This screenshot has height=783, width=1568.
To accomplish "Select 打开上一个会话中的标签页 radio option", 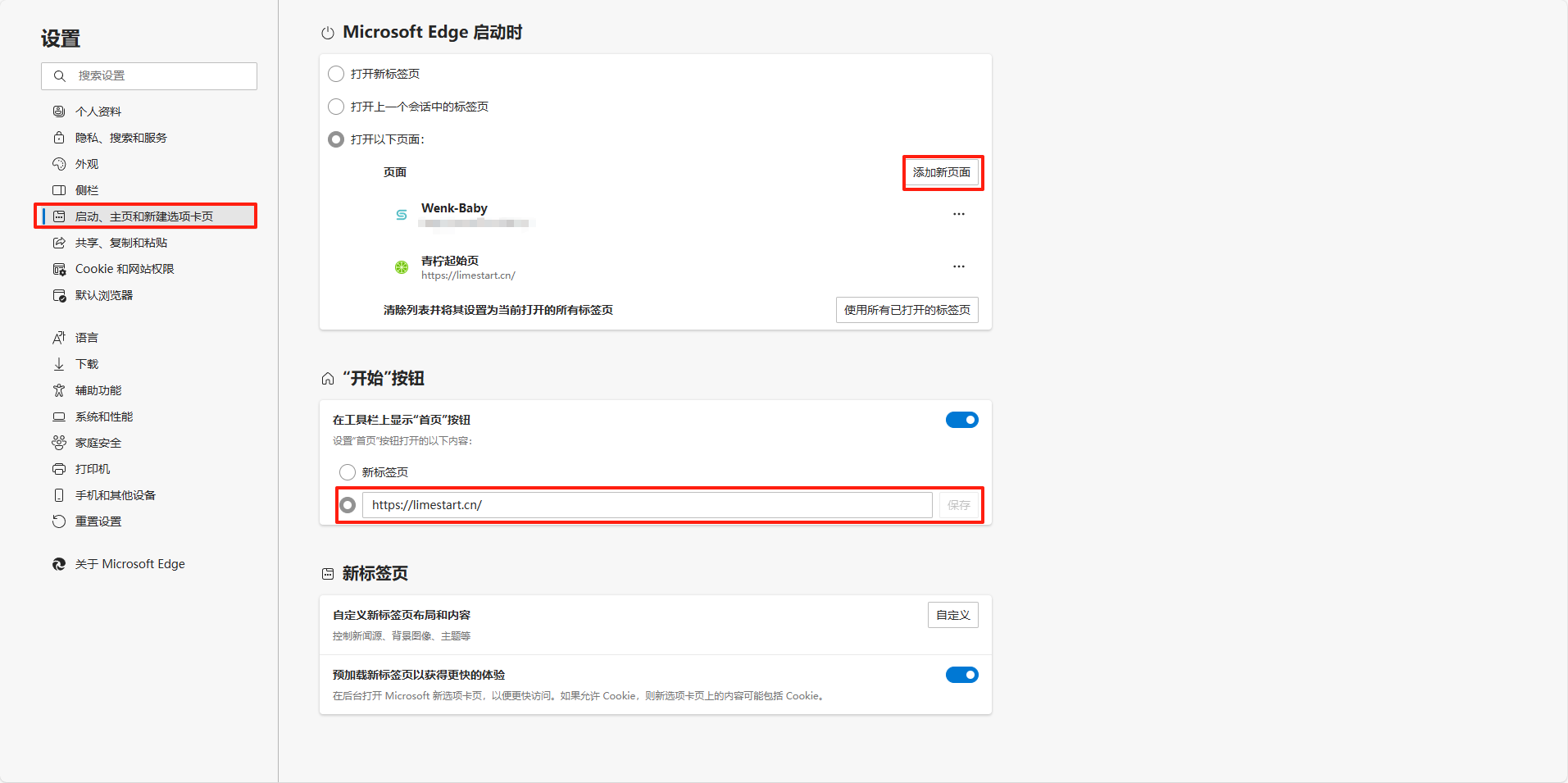I will (x=336, y=107).
